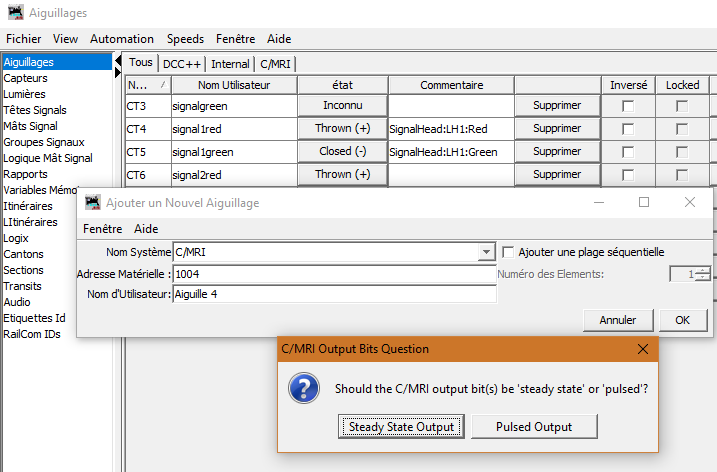Toggle Inversé checkbox for CT3 row
This screenshot has width=717, height=472.
coord(628,106)
